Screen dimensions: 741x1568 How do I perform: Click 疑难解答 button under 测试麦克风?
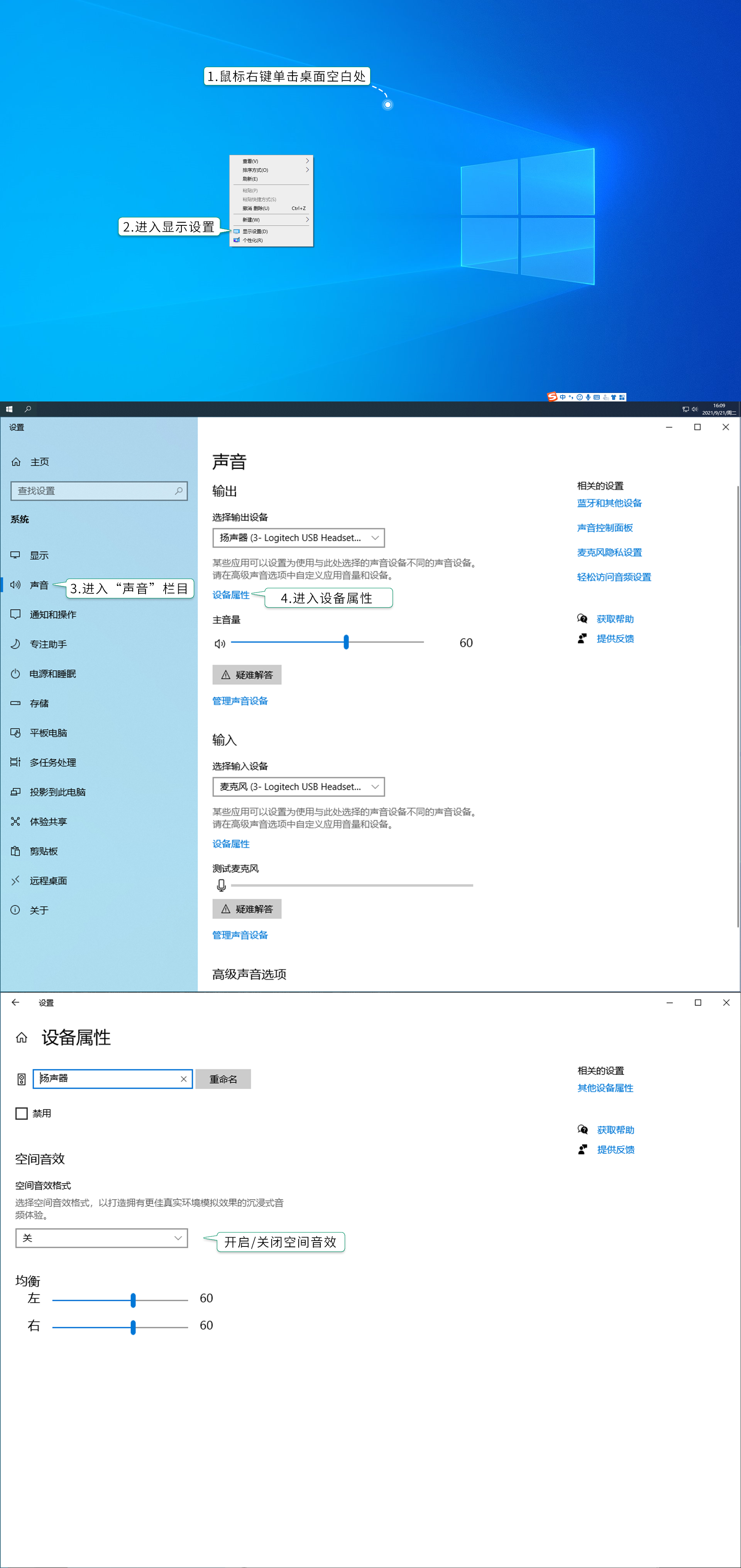[247, 909]
